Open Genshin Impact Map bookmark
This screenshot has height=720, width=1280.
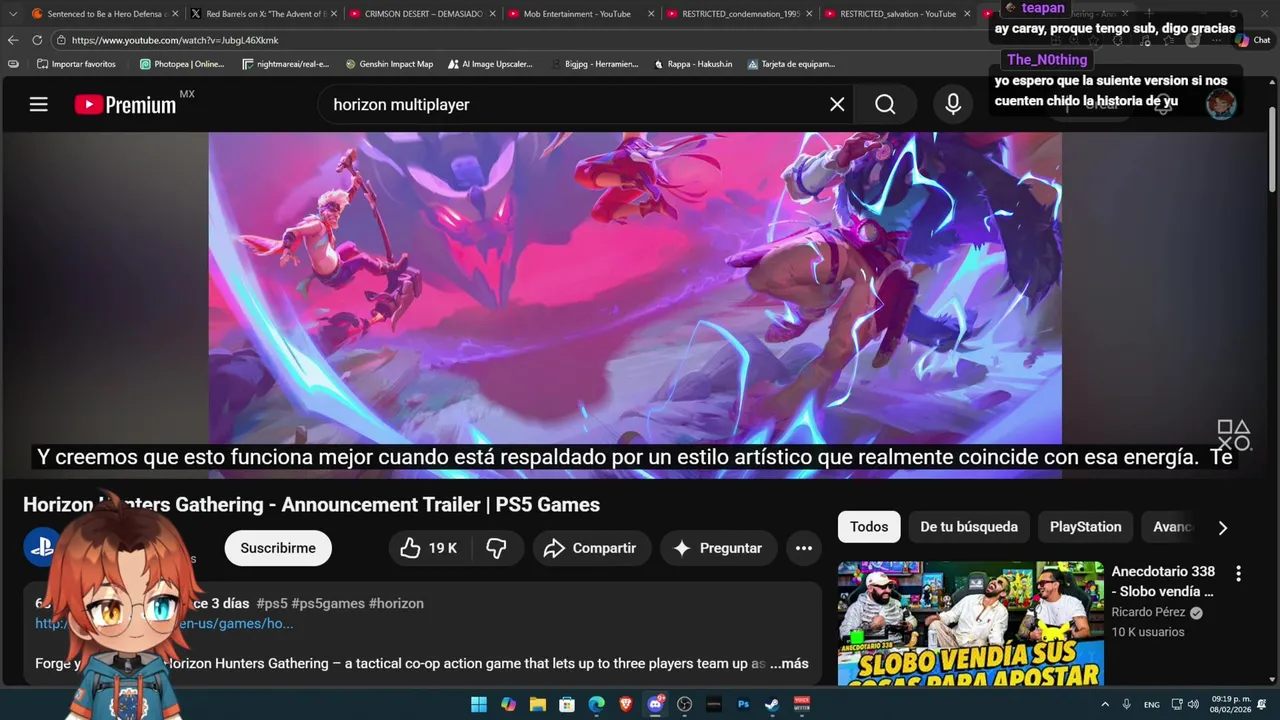(389, 64)
